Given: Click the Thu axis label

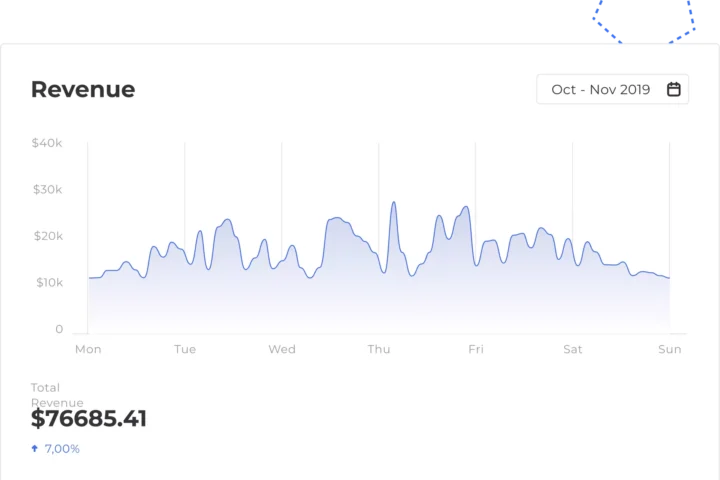Looking at the screenshot, I should tap(379, 349).
